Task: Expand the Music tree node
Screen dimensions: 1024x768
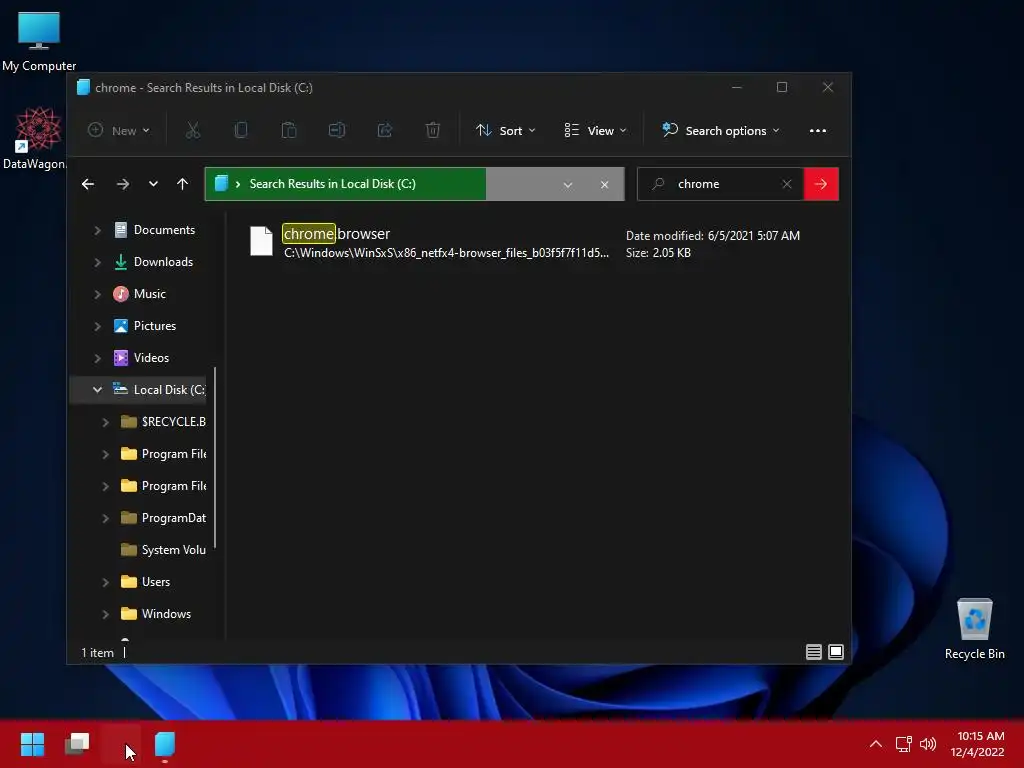Action: pyautogui.click(x=97, y=294)
